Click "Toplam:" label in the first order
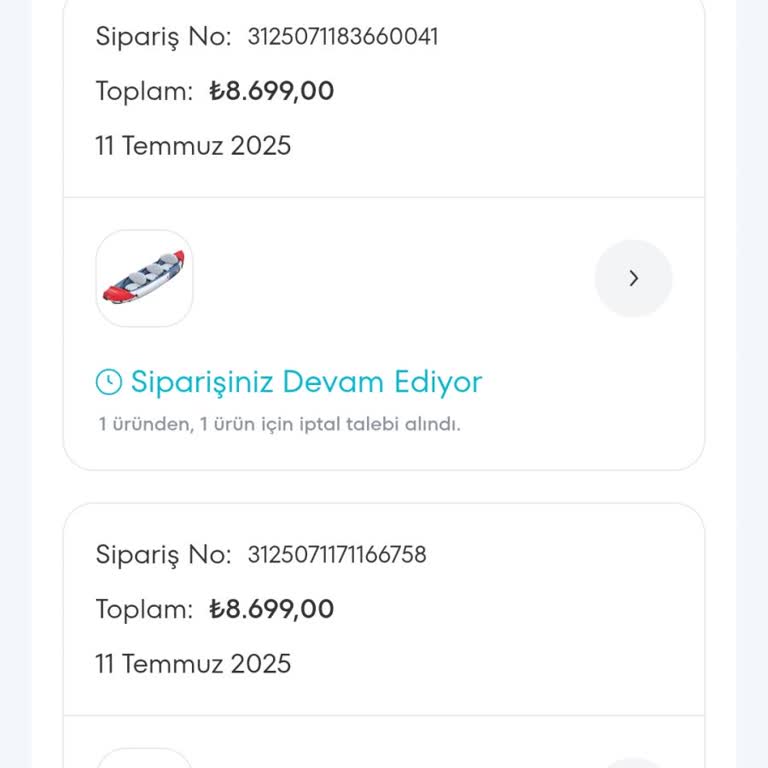The height and width of the screenshot is (768, 768). 144,91
